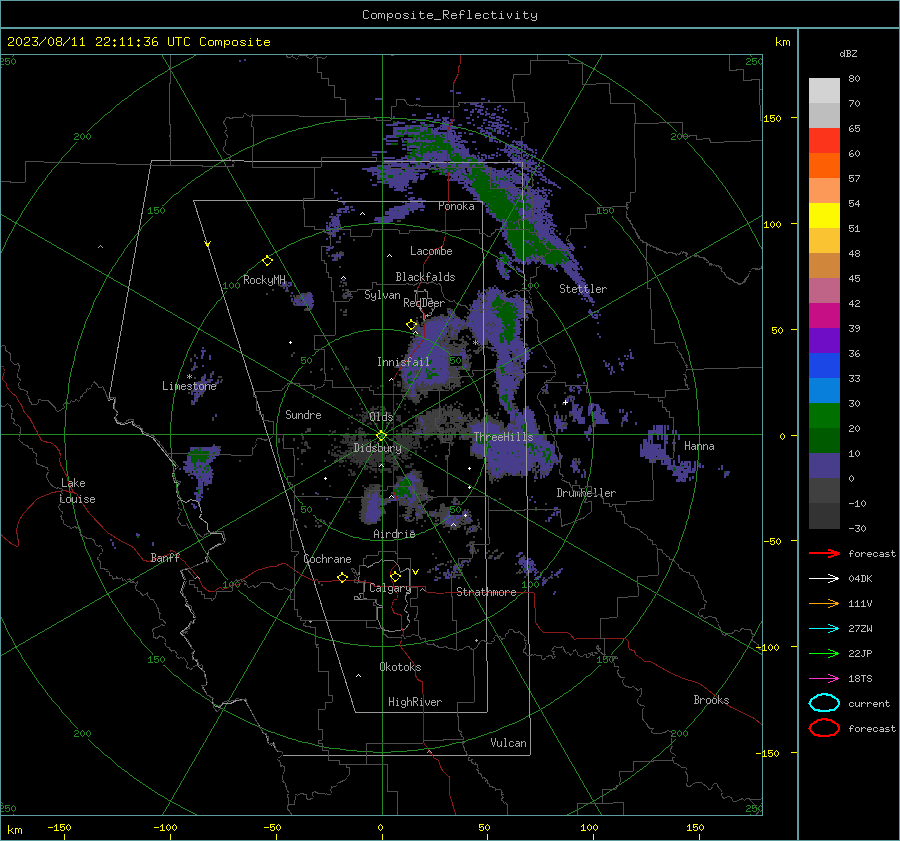Select the bright green swatch above the 20 label
The width and height of the screenshot is (900, 841).
(824, 415)
